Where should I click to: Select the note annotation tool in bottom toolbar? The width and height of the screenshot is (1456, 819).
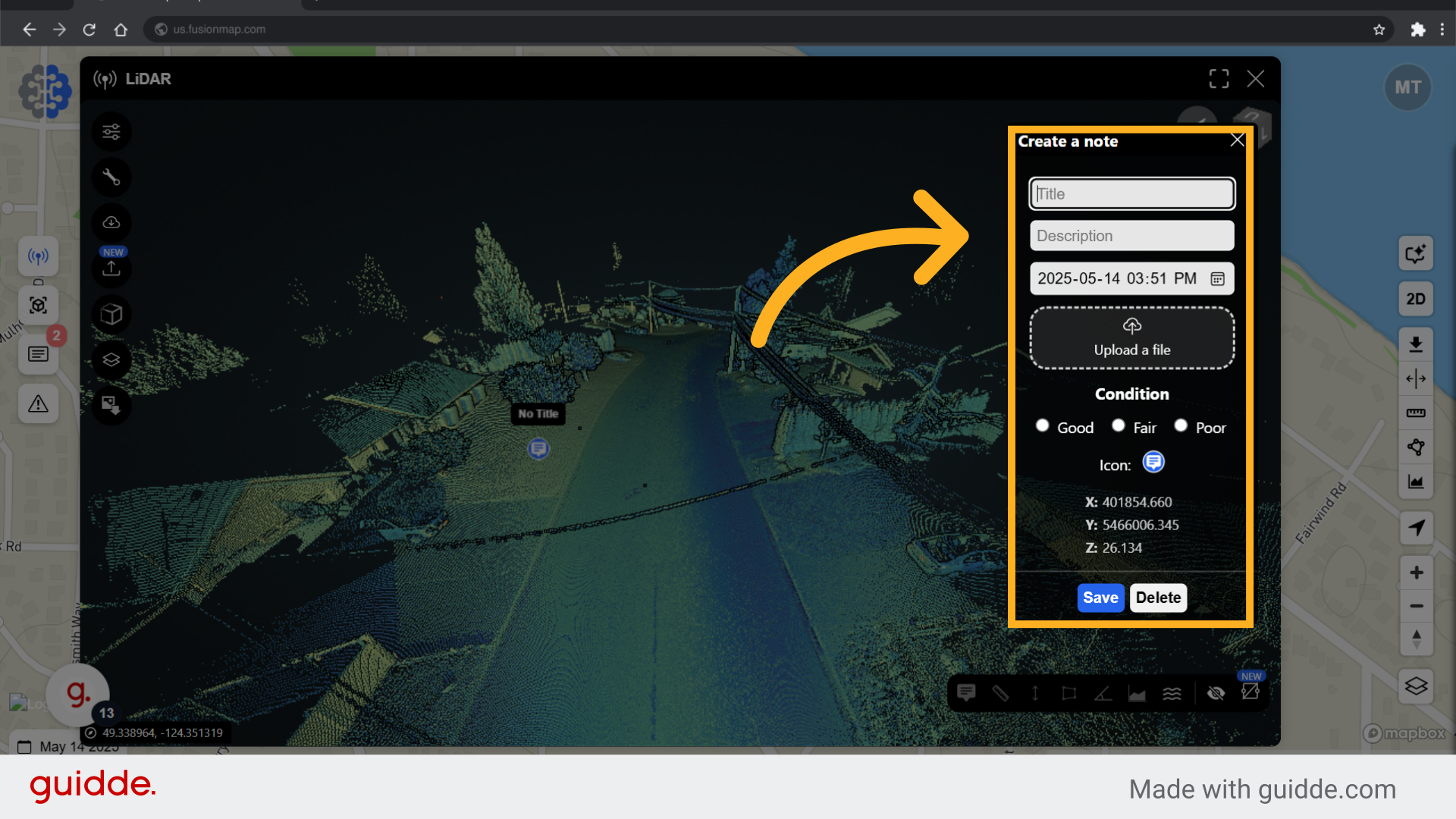coord(966,693)
